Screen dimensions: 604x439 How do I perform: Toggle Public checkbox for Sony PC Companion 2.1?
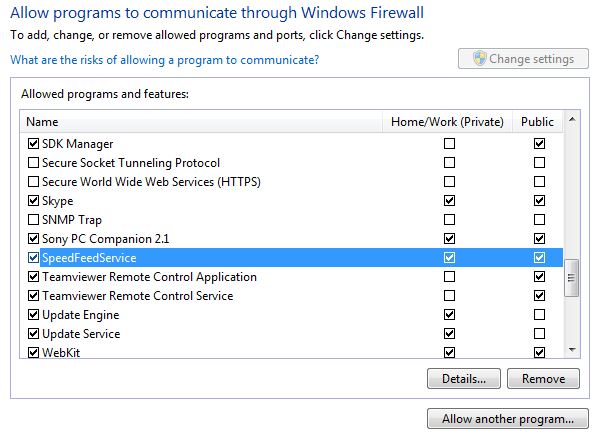coord(539,239)
